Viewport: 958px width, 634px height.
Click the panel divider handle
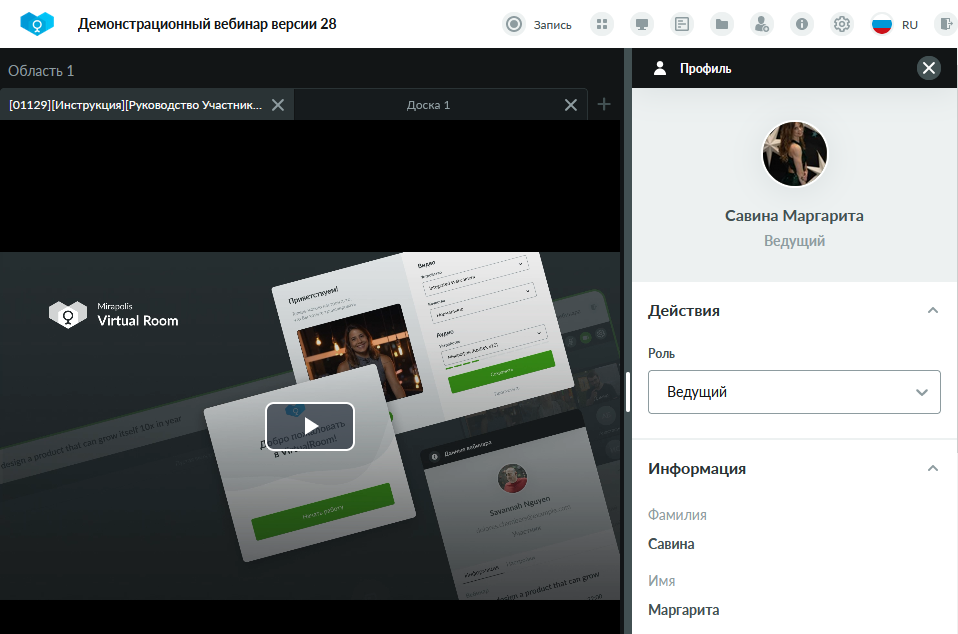(627, 392)
